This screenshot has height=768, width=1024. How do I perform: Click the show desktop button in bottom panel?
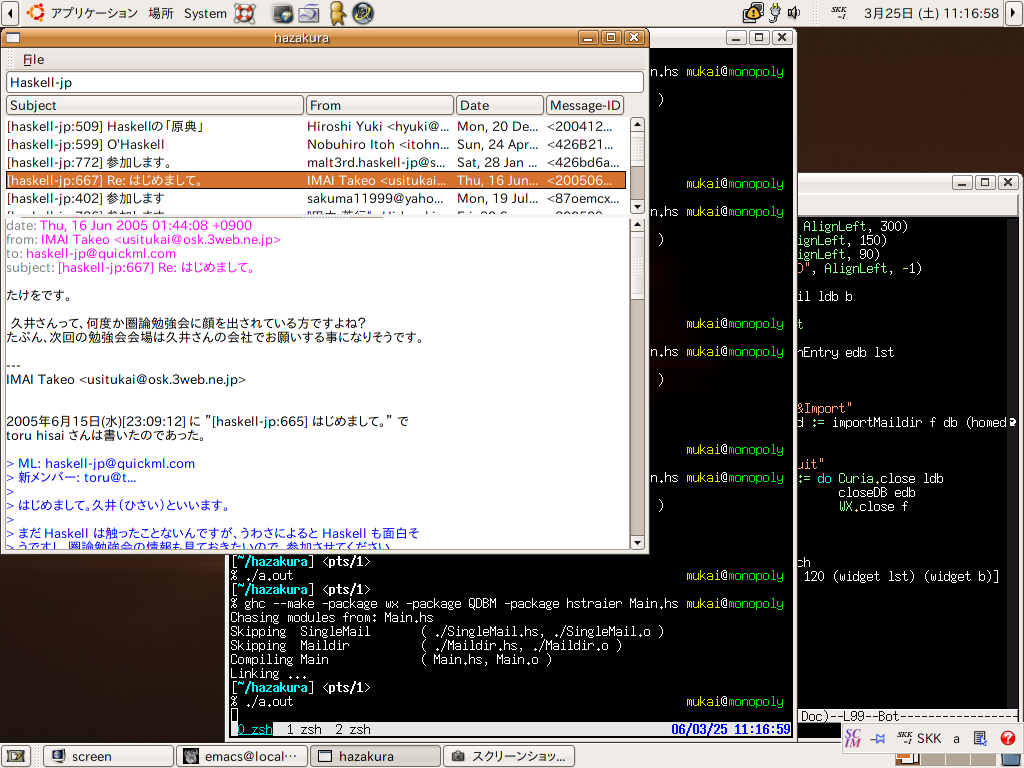pyautogui.click(x=15, y=756)
